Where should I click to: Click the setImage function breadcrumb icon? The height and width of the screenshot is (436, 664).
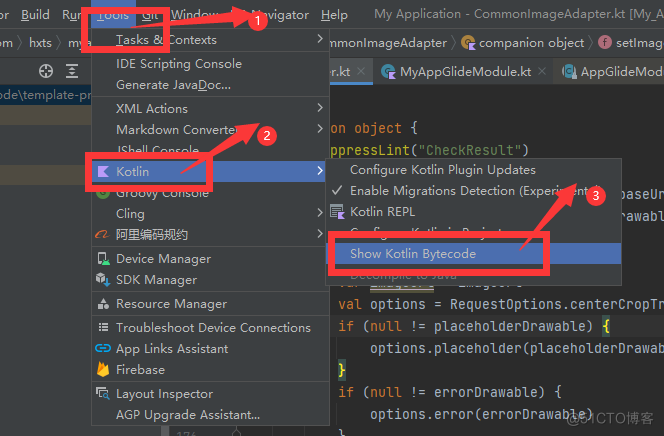(x=605, y=42)
